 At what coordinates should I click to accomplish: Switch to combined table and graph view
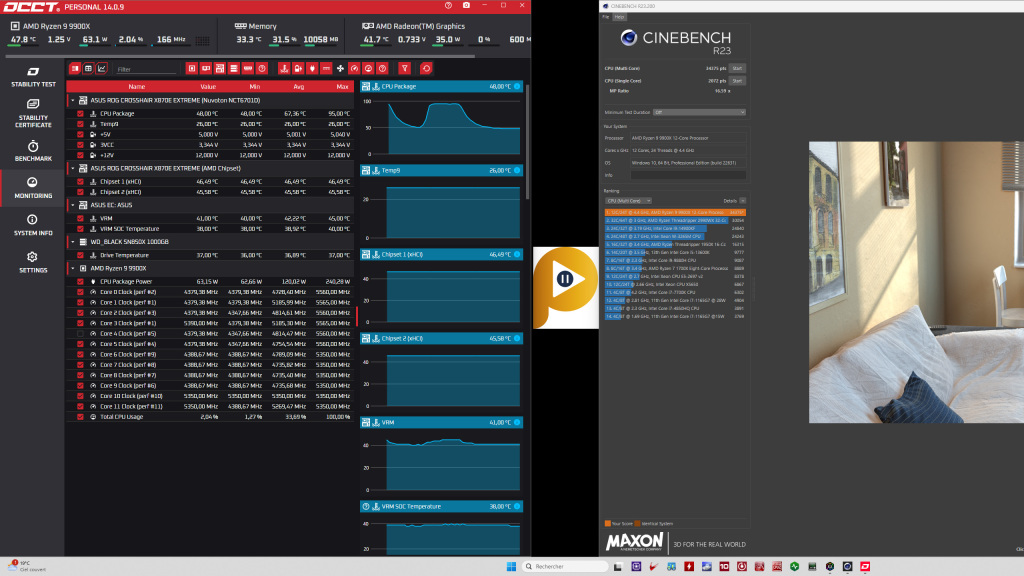click(75, 69)
